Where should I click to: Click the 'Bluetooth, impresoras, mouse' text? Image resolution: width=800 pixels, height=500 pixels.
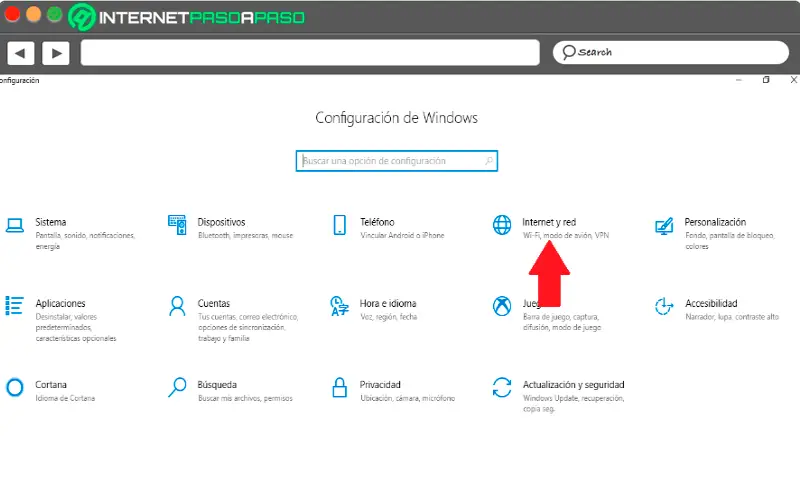(245, 235)
